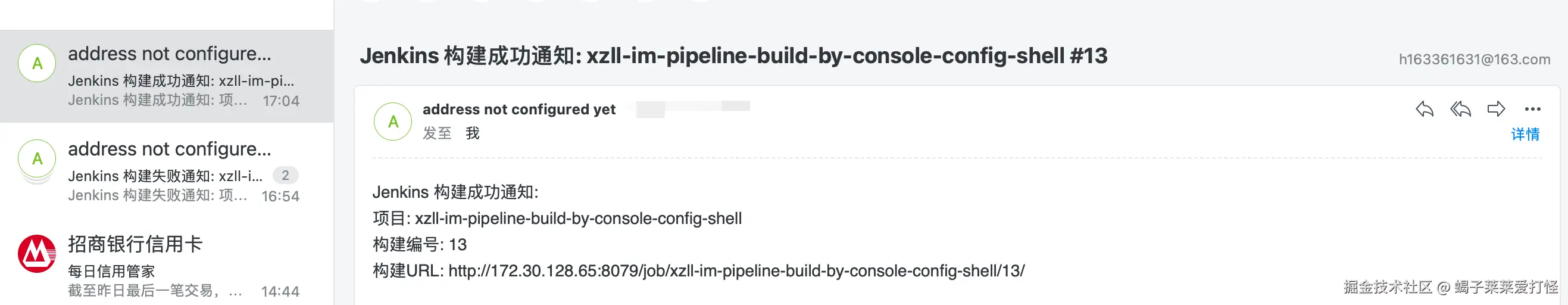
Task: Click the sender avatar in message header
Action: pos(393,122)
